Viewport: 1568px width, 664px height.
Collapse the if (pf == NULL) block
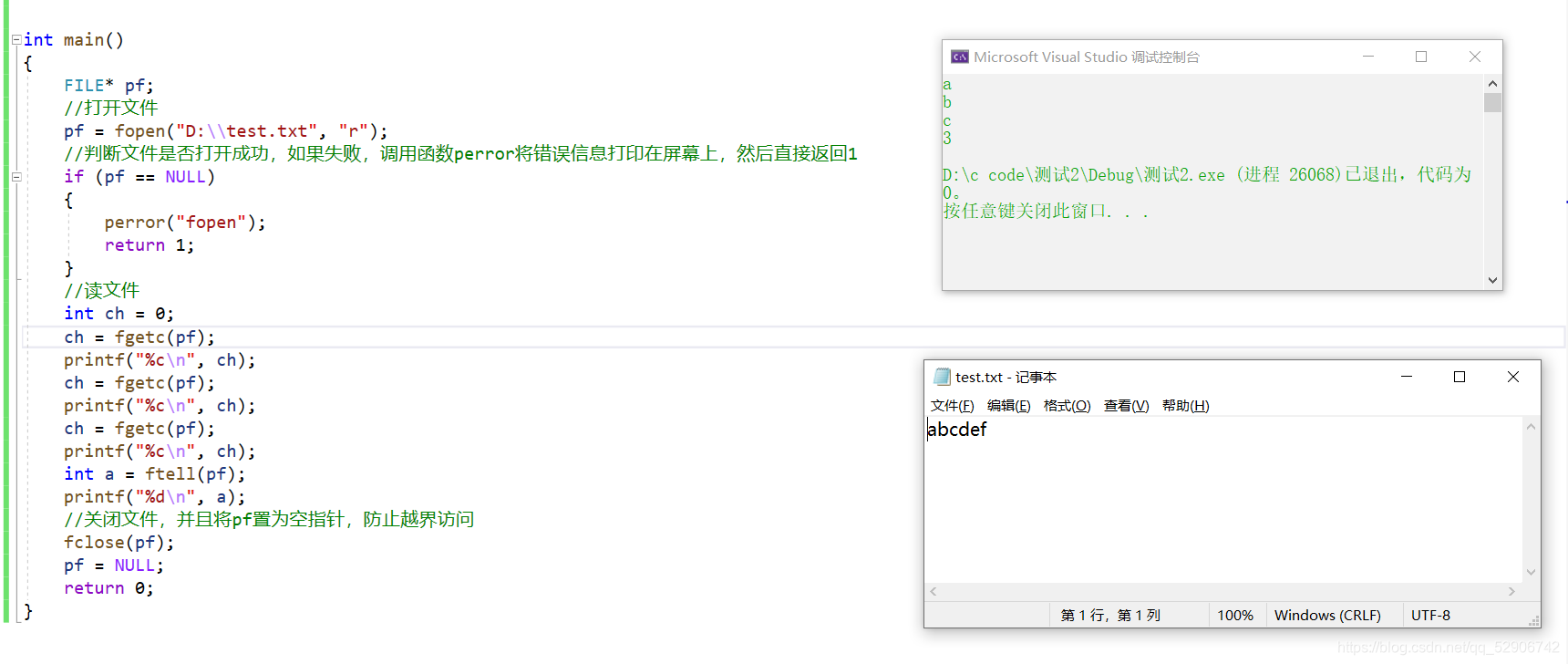pyautogui.click(x=16, y=177)
